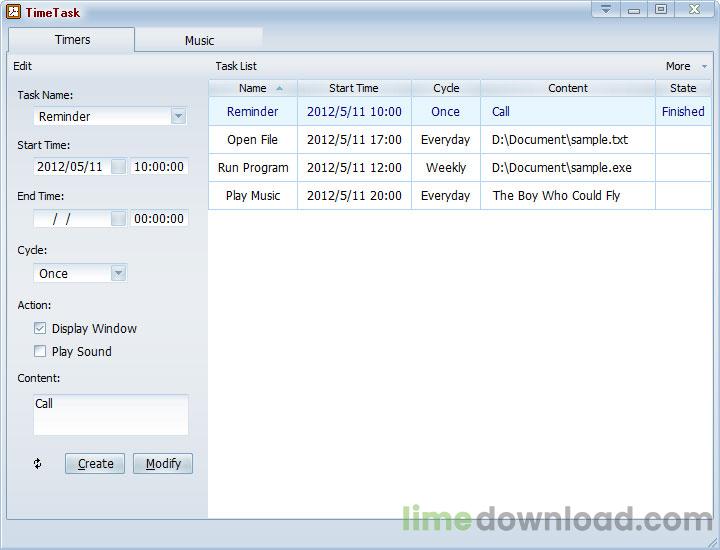Click the Everyday cycle in Open File row
This screenshot has height=550, width=720.
[445, 140]
